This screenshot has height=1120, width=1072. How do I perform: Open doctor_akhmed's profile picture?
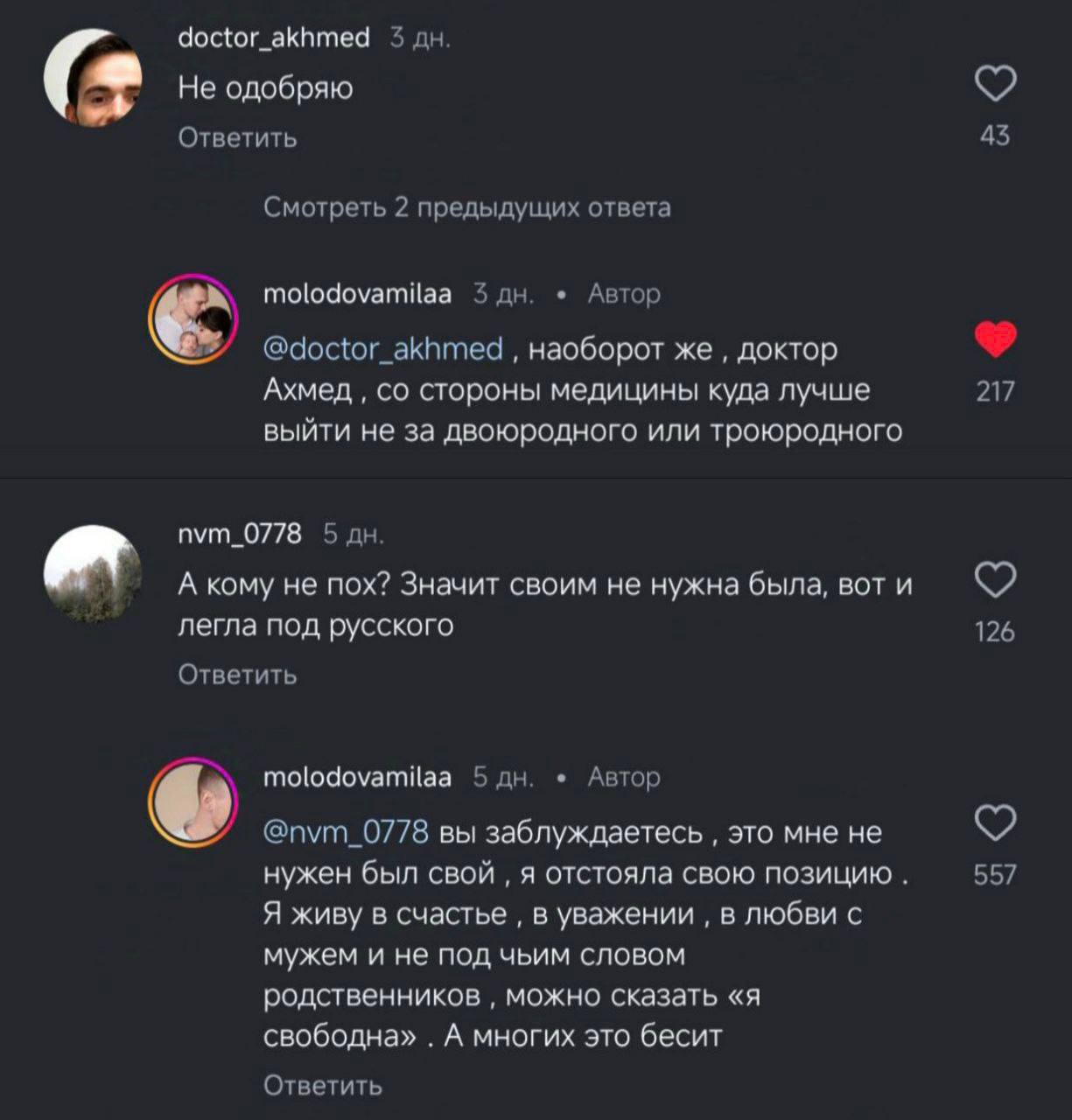[93, 78]
